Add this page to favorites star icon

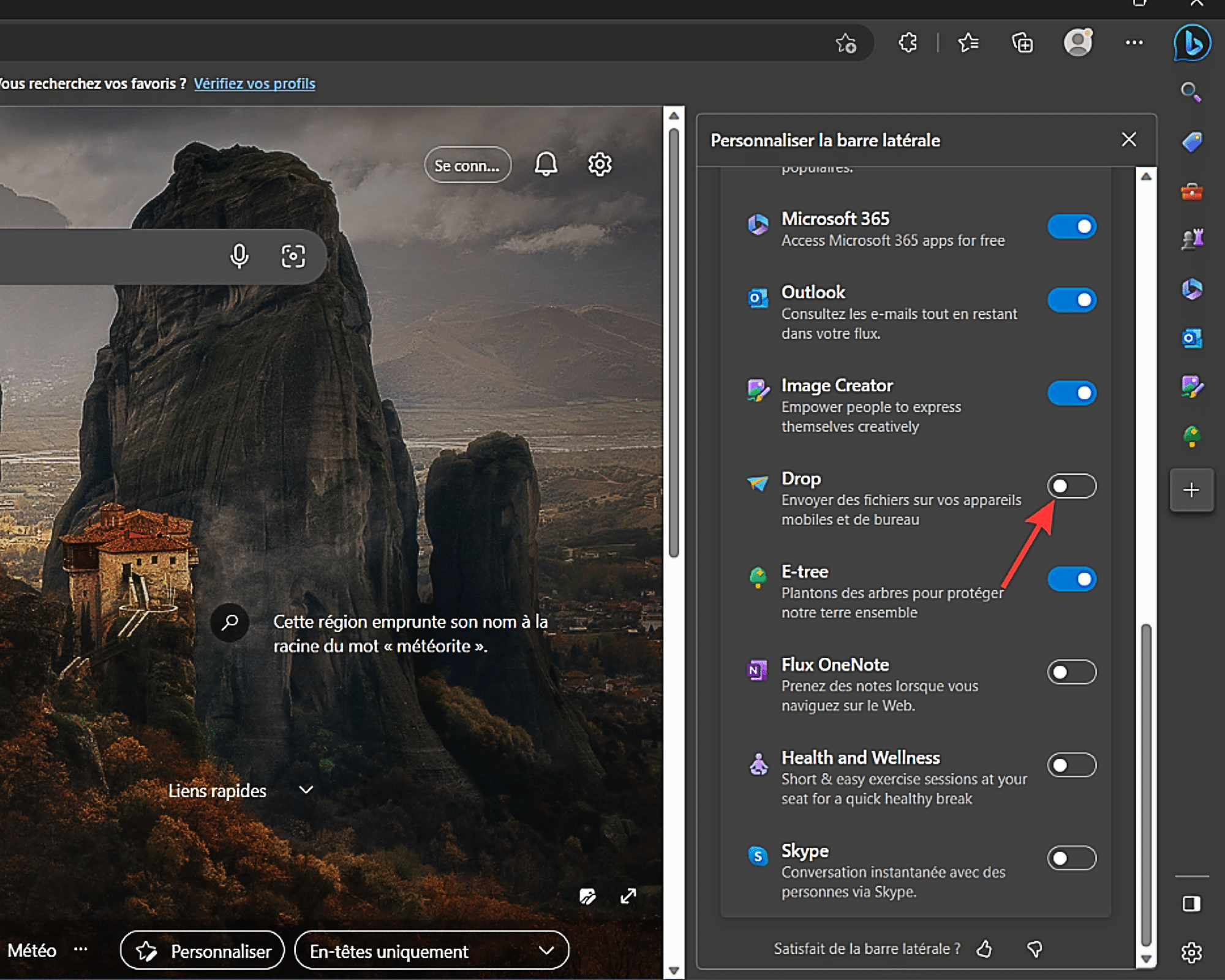click(846, 43)
